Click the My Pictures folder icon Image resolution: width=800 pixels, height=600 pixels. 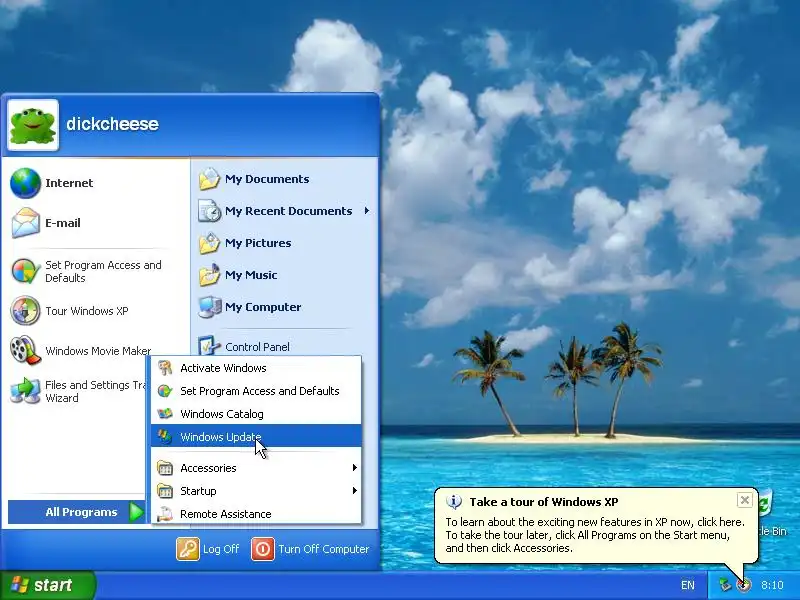[x=209, y=243]
